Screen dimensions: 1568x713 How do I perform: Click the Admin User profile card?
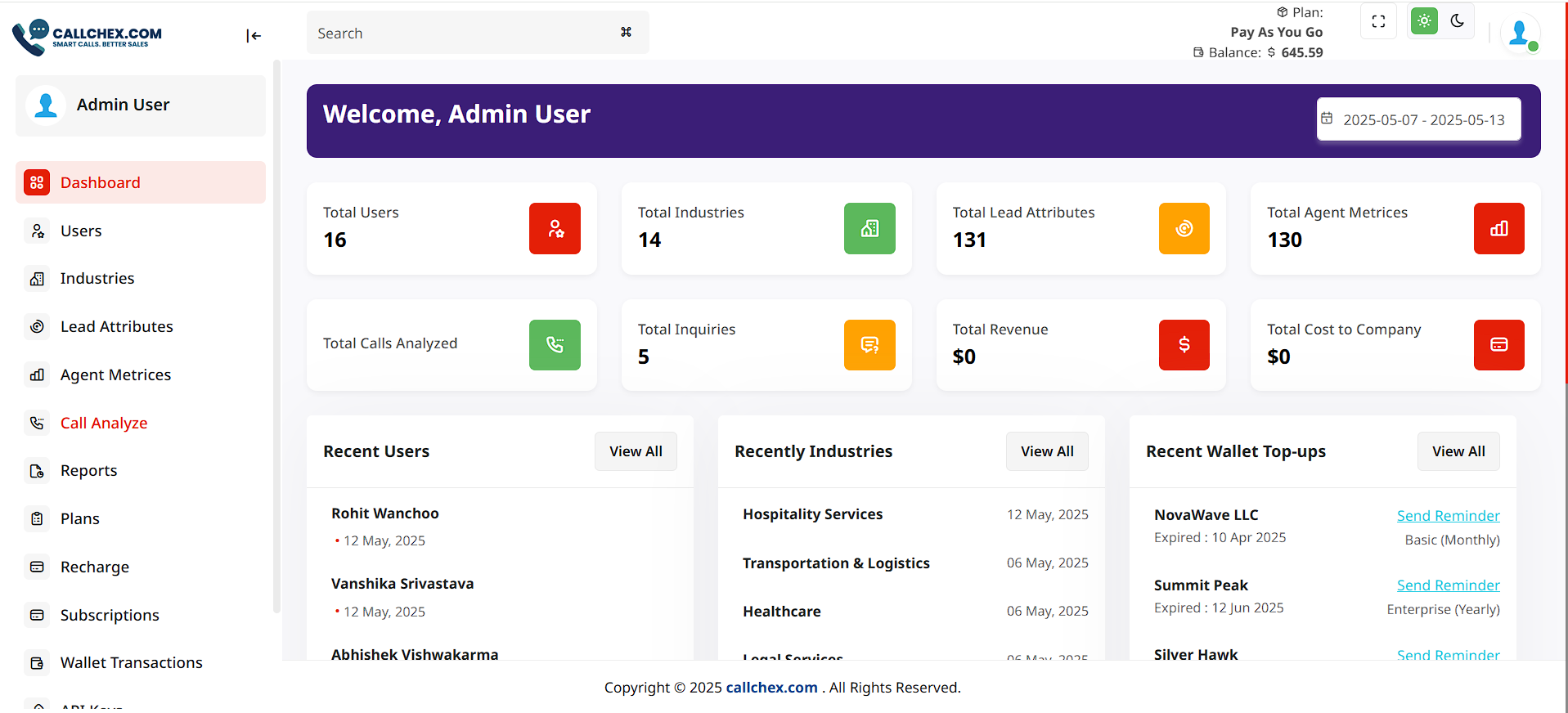[x=141, y=105]
